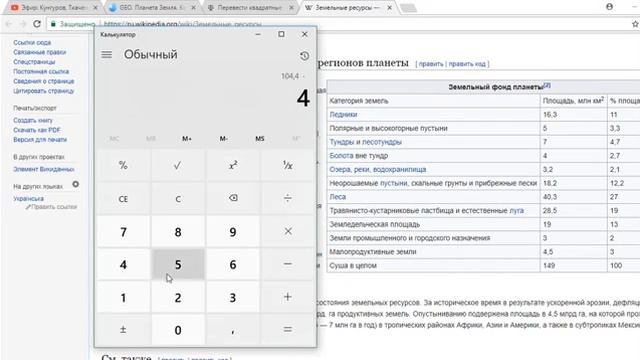Image resolution: width=640 pixels, height=360 pixels.
Task: Click the equals key
Action: (x=287, y=329)
